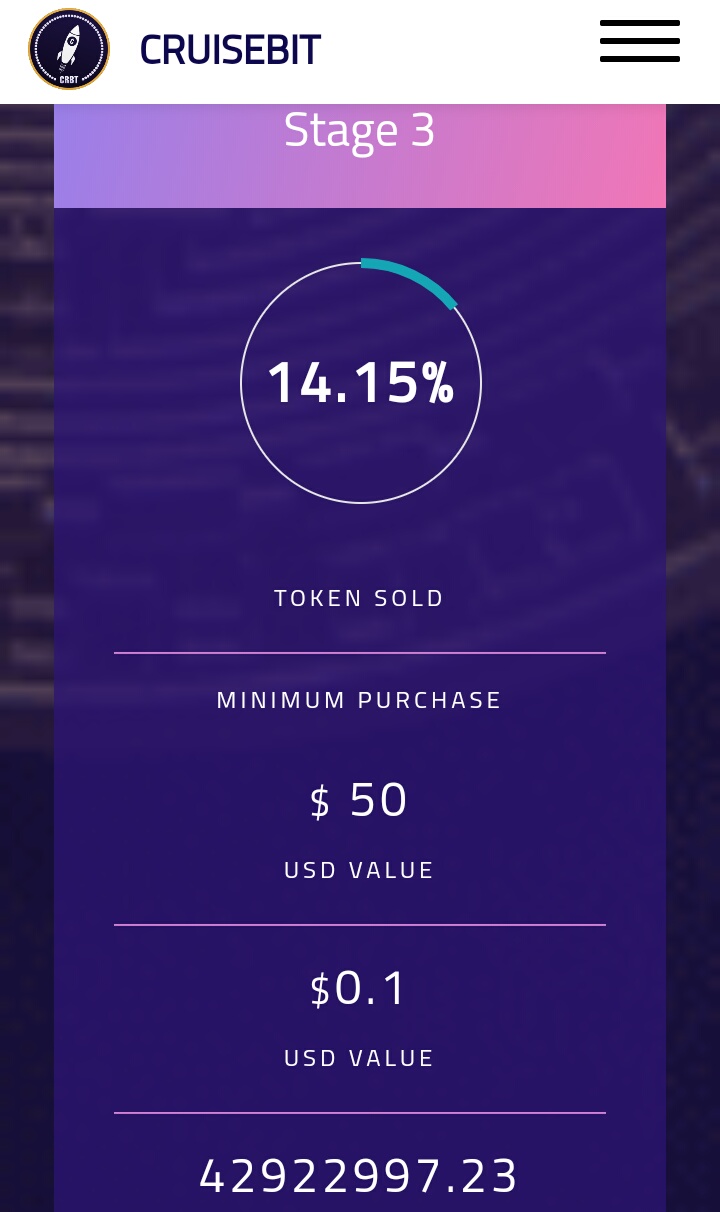Click the TOKEN SOLD label
The image size is (720, 1212).
359,598
